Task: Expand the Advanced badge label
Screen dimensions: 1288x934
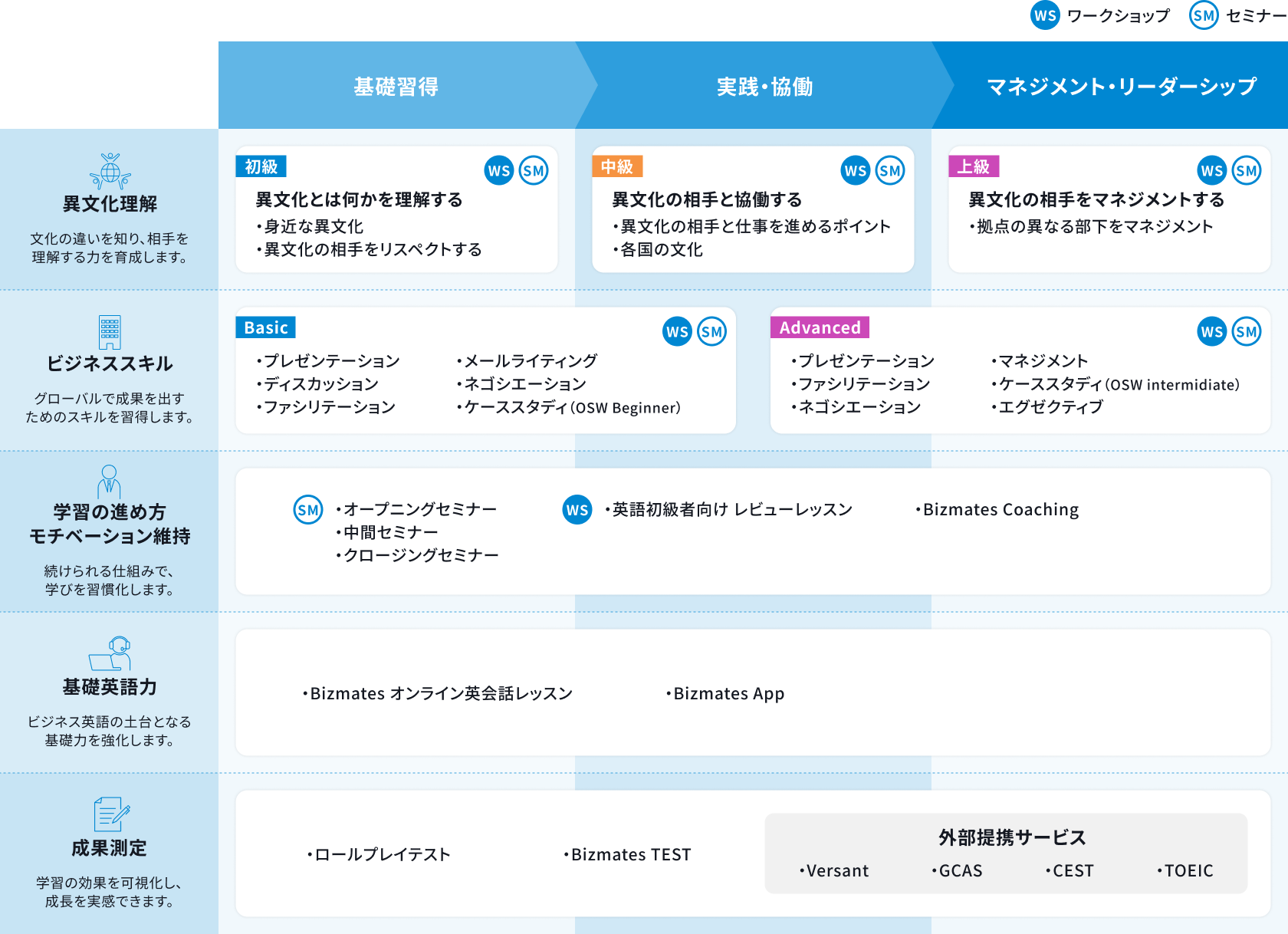Action: pos(820,327)
